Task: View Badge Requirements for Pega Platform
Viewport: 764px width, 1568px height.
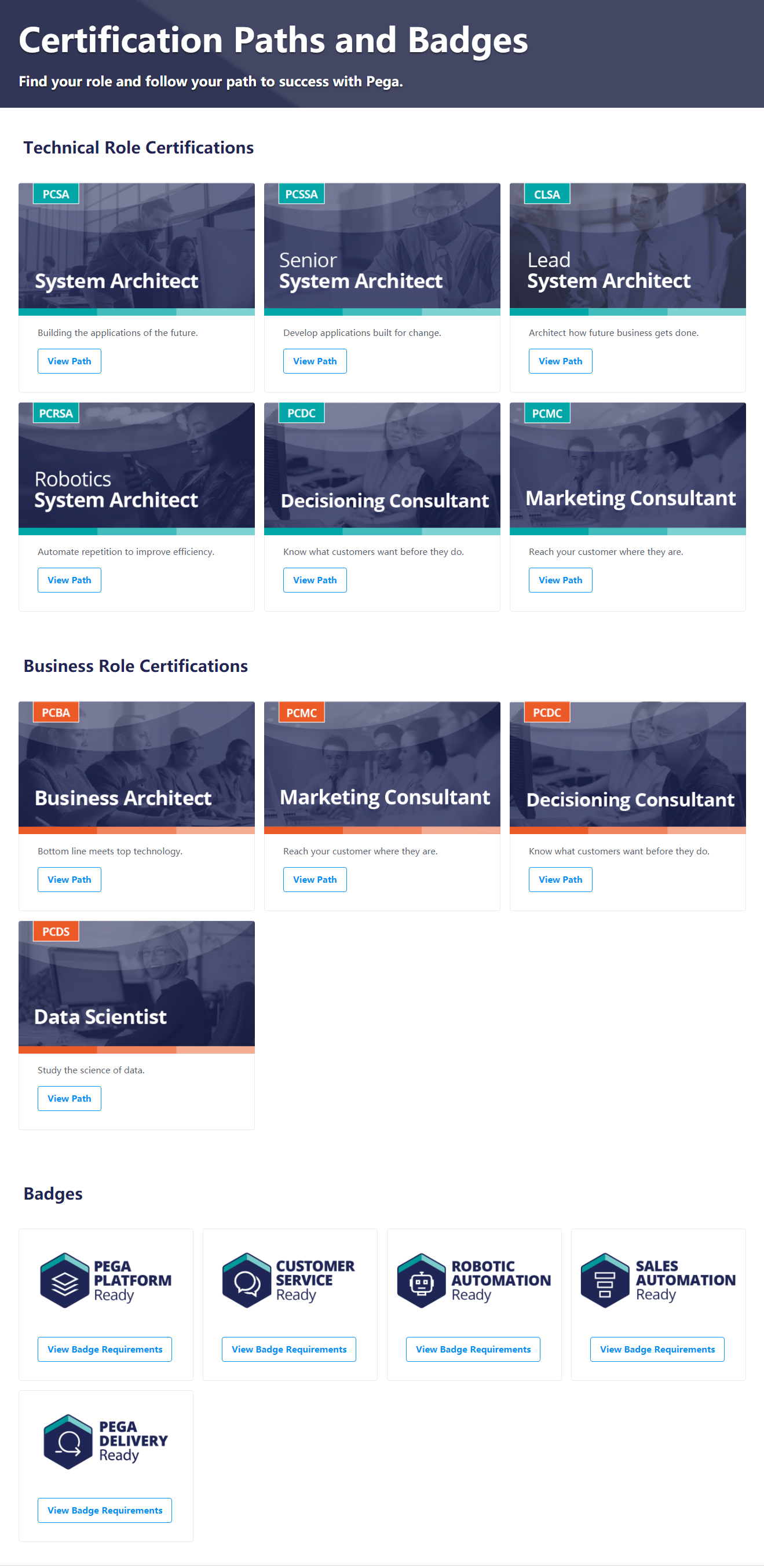Action: (x=105, y=1350)
